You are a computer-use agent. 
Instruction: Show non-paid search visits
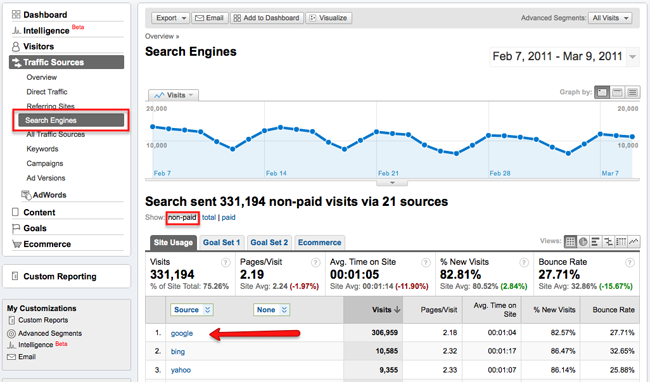point(182,218)
